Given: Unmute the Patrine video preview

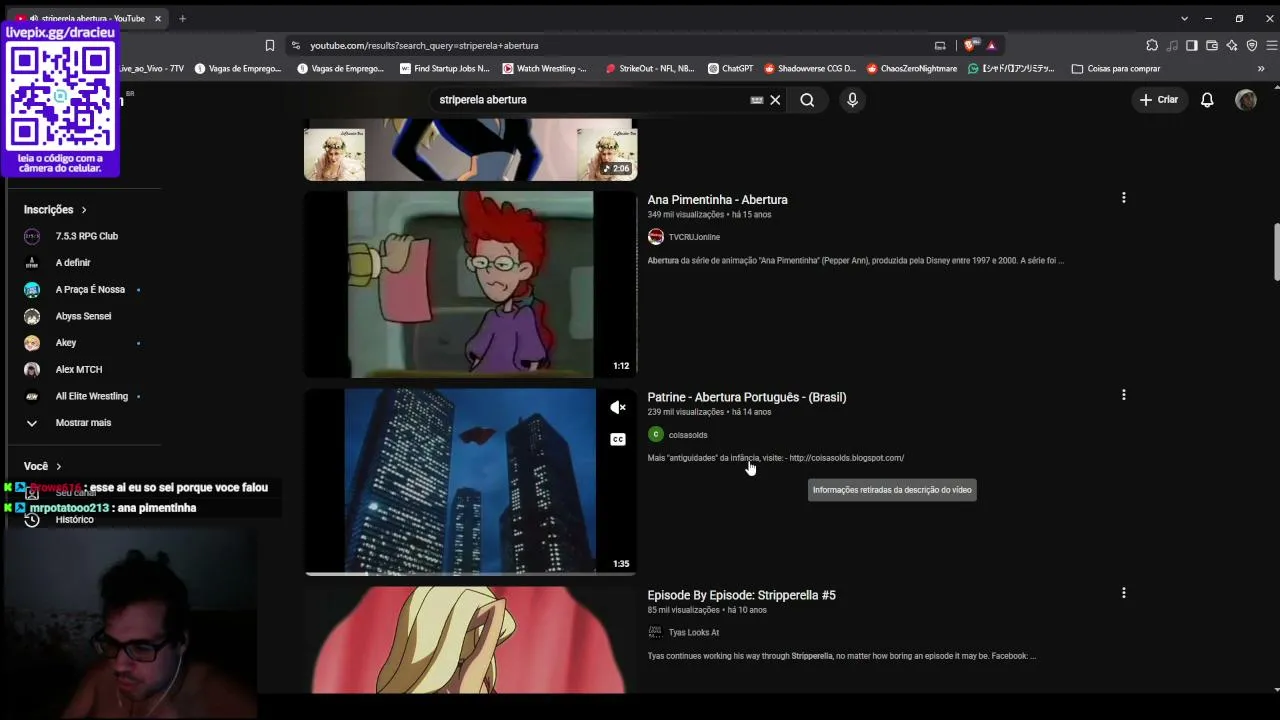Looking at the screenshot, I should 618,407.
